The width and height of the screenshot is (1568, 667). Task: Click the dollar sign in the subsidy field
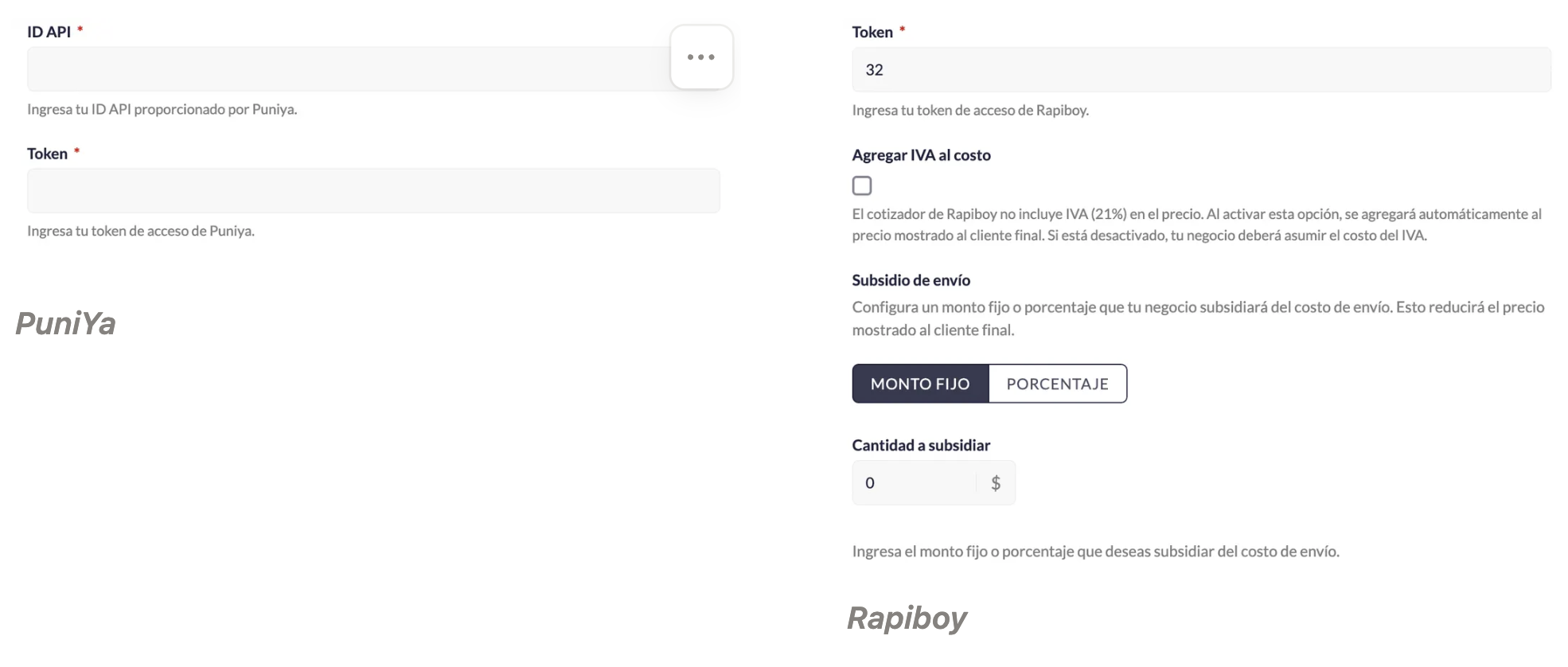[x=996, y=483]
